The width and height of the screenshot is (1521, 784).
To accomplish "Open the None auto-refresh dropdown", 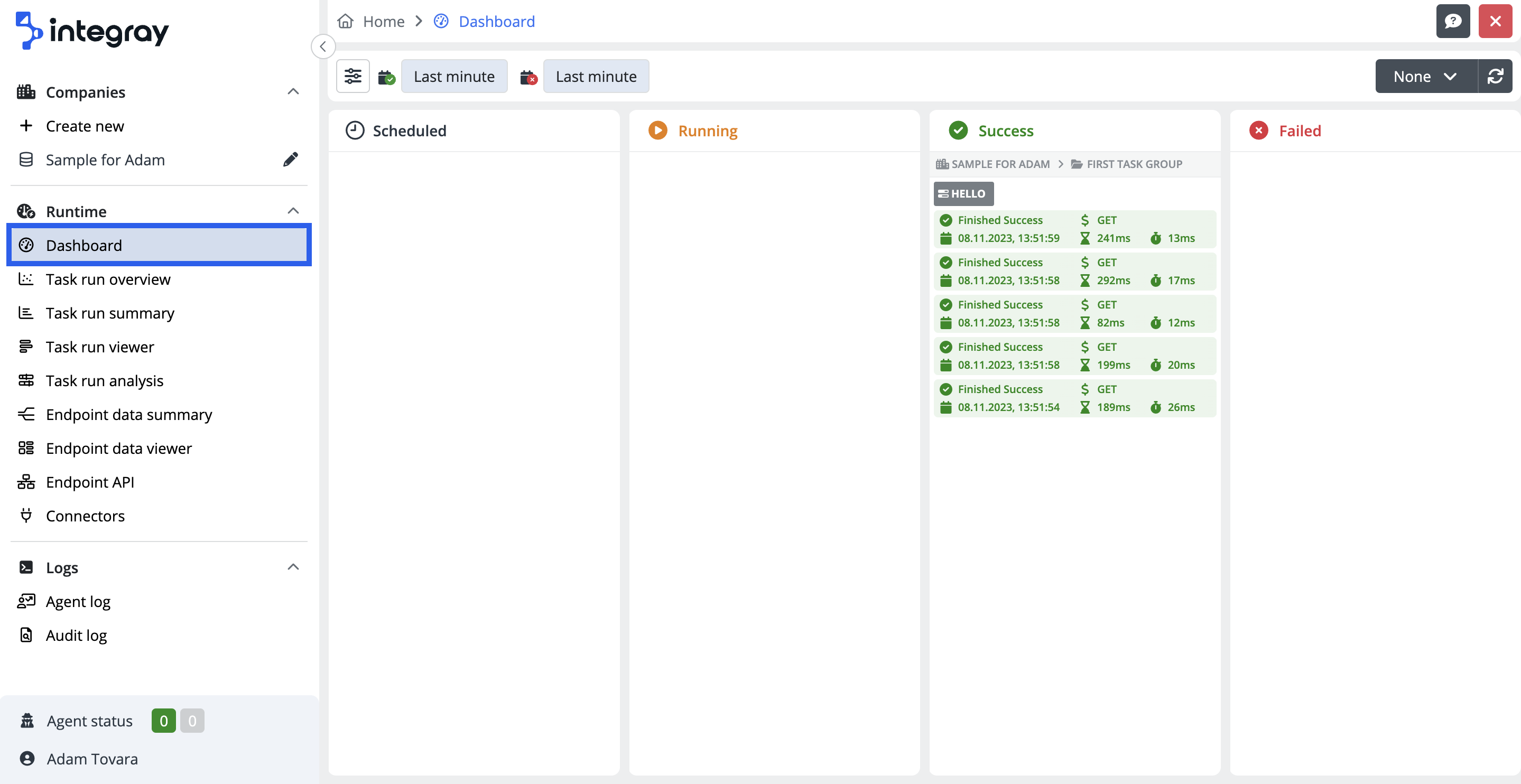I will pyautogui.click(x=1425, y=76).
